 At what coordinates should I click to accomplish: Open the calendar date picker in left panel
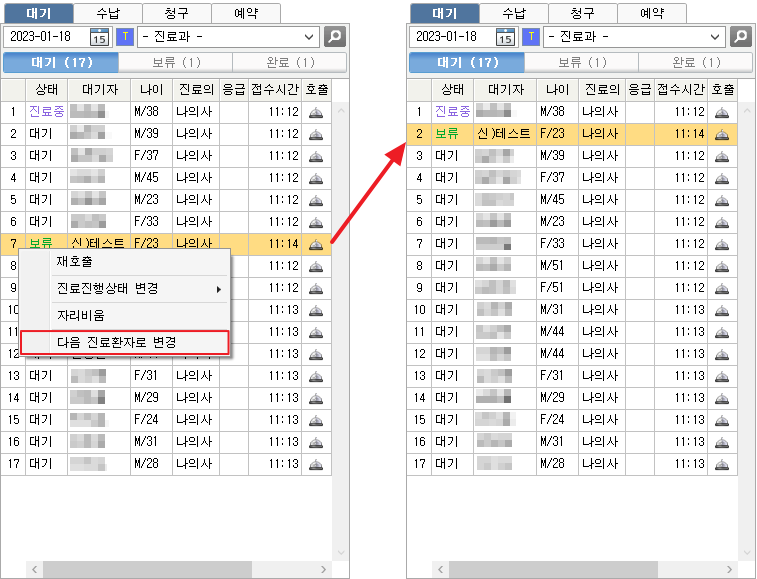tap(99, 37)
